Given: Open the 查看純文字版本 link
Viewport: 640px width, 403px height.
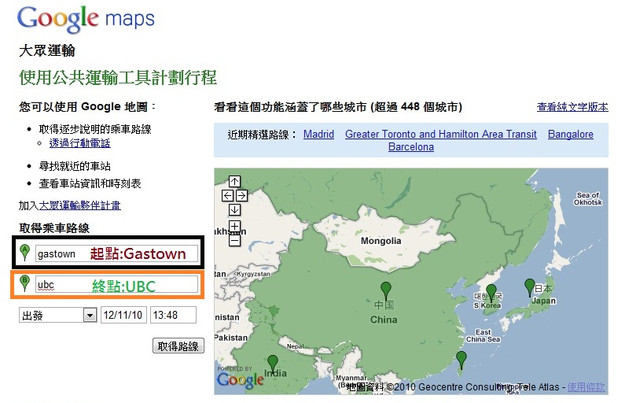Looking at the screenshot, I should click(x=572, y=107).
